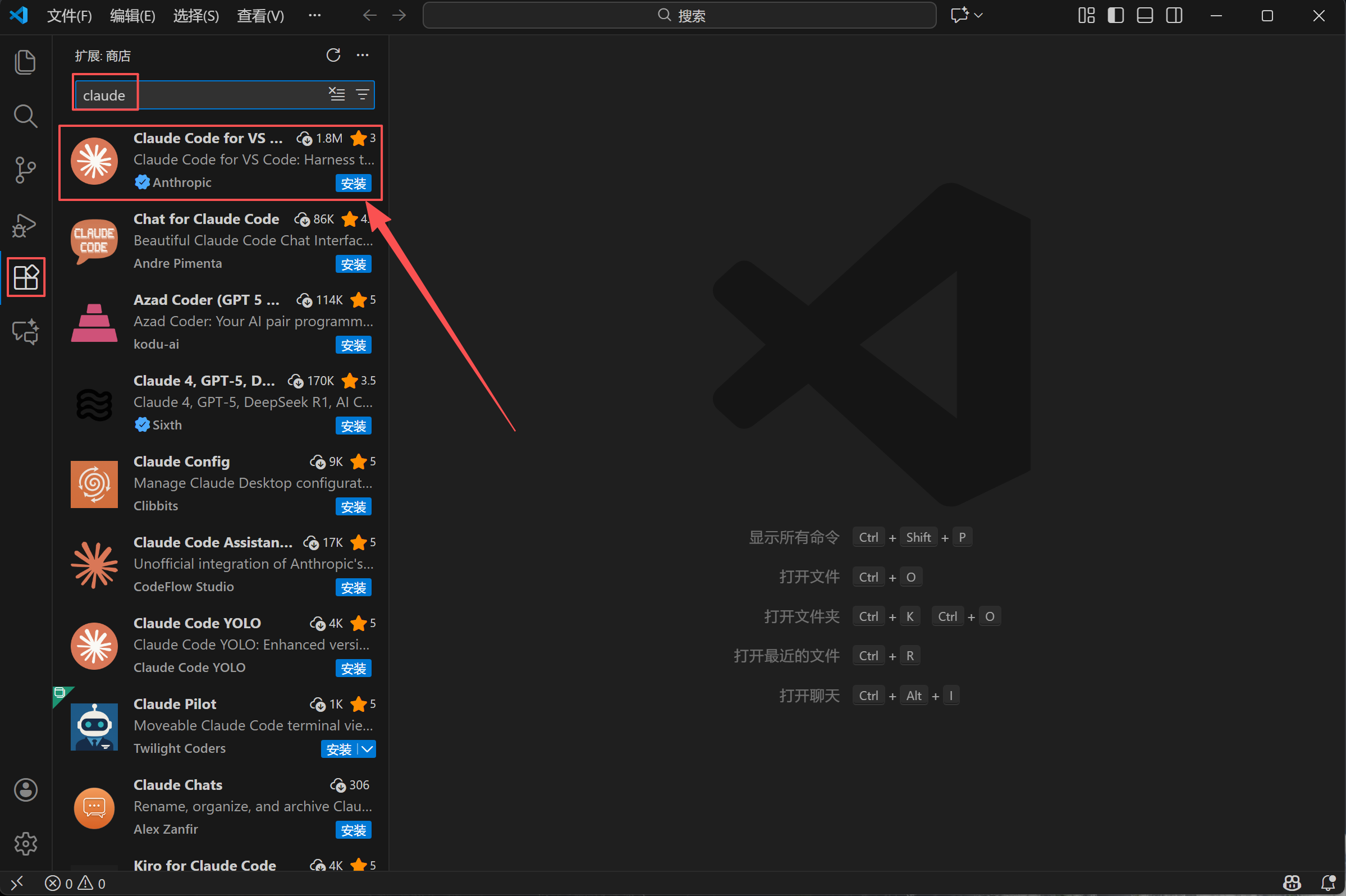The image size is (1346, 896).
Task: Open the Kiro for Claude Code extension title
Action: click(x=204, y=866)
